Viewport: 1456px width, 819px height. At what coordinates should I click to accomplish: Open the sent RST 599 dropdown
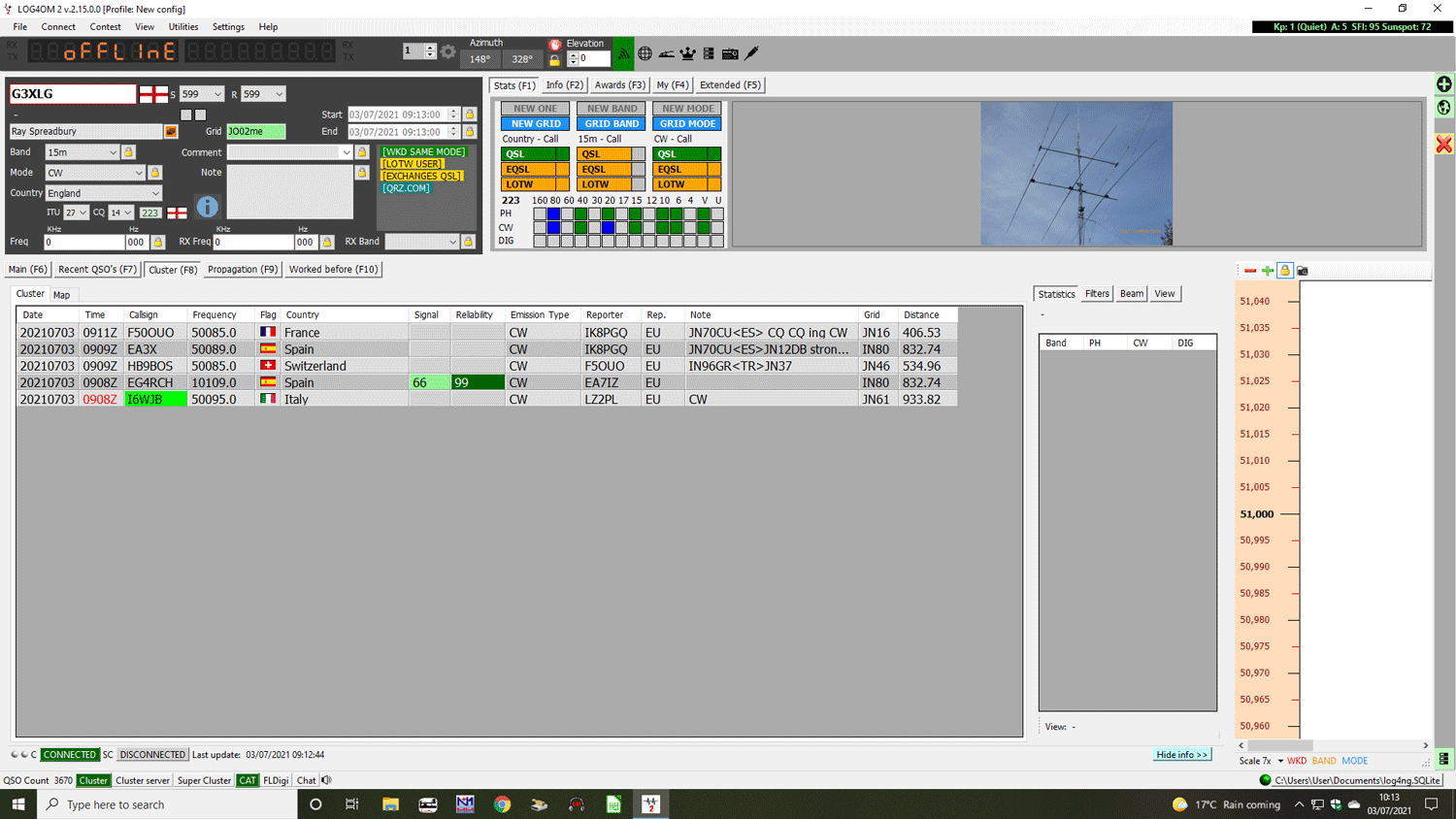(216, 94)
